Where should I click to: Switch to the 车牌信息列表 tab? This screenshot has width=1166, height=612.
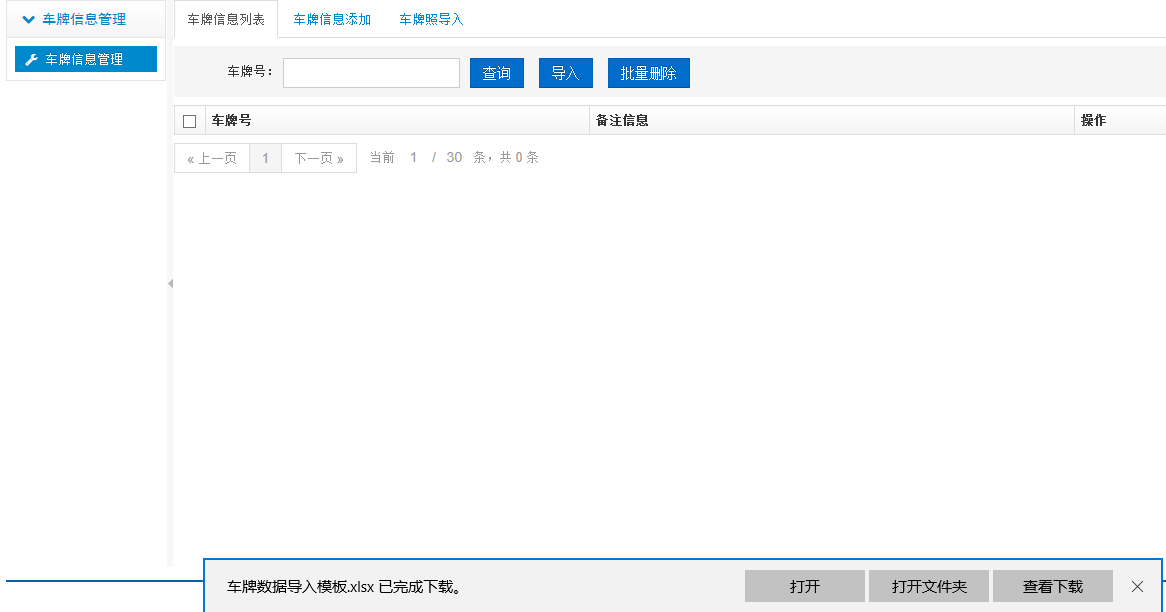pos(226,19)
